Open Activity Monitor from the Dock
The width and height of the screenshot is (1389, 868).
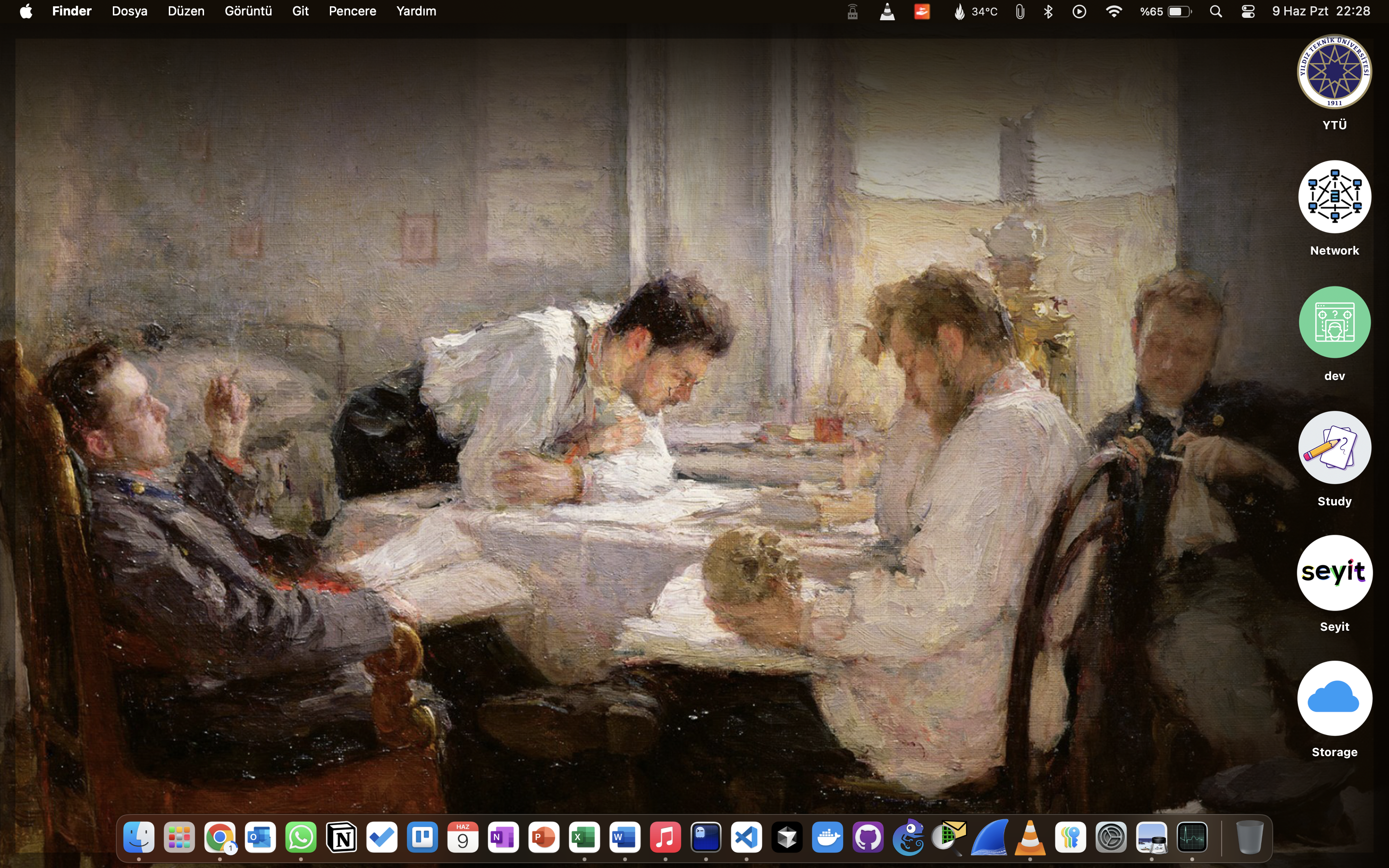tap(1192, 838)
